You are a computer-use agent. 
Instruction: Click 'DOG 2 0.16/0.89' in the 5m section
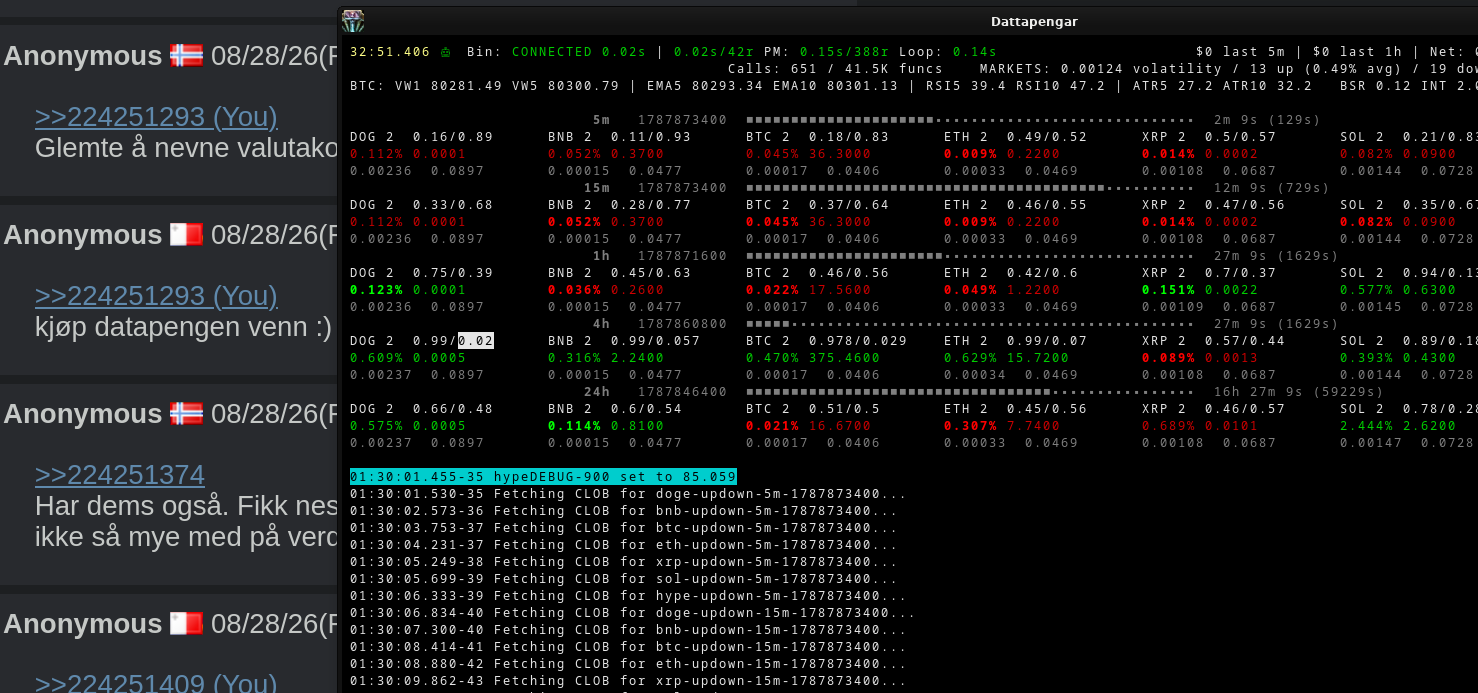(x=421, y=137)
